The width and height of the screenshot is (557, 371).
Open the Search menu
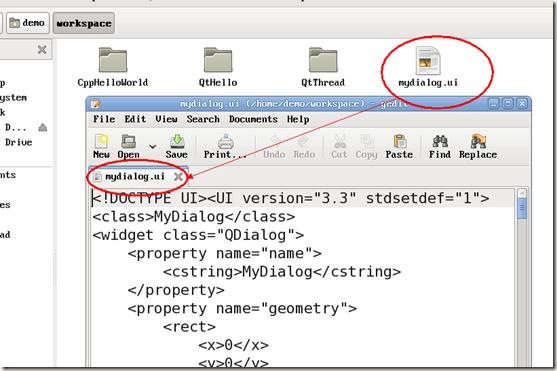(x=203, y=119)
